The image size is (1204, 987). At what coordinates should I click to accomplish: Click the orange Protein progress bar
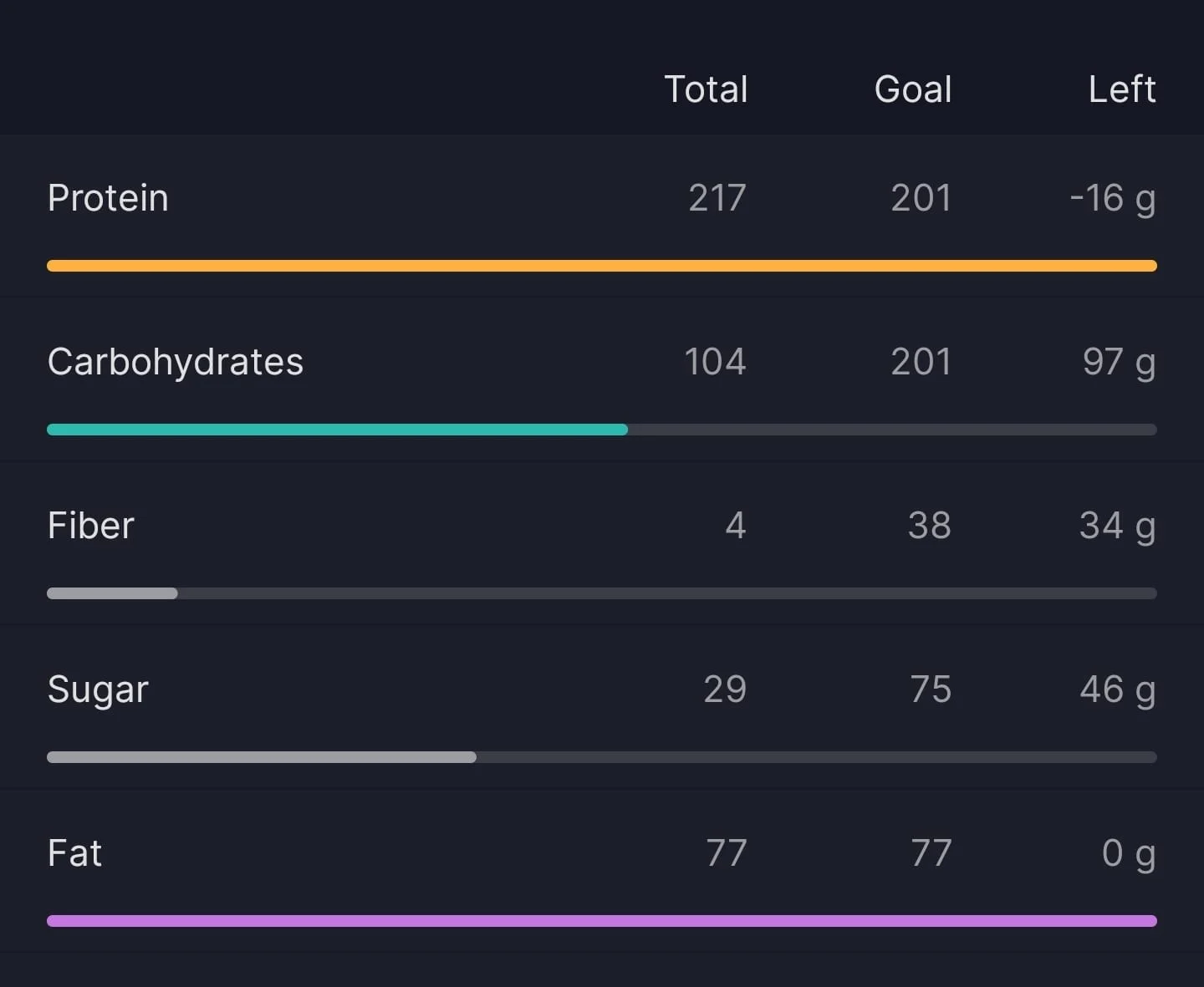coord(602,266)
